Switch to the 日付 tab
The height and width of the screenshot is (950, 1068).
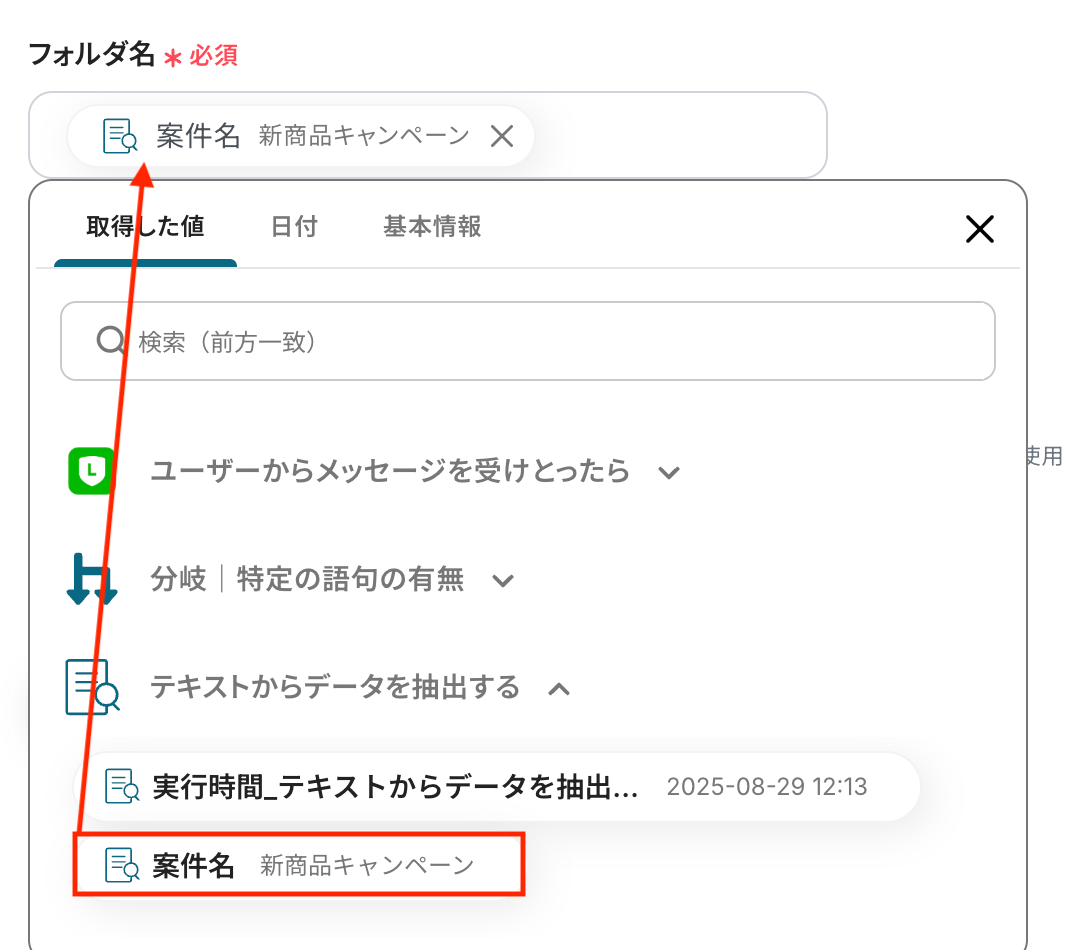[x=294, y=227]
